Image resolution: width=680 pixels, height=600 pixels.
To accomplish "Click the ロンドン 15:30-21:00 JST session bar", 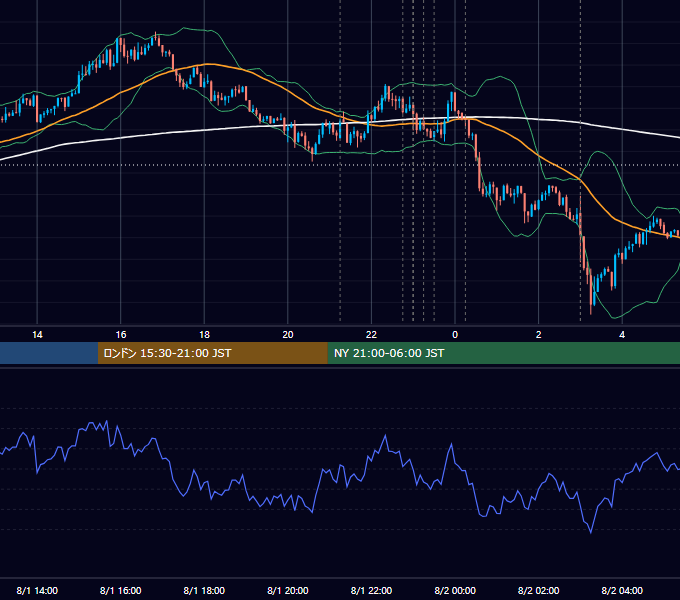I will pyautogui.click(x=212, y=353).
